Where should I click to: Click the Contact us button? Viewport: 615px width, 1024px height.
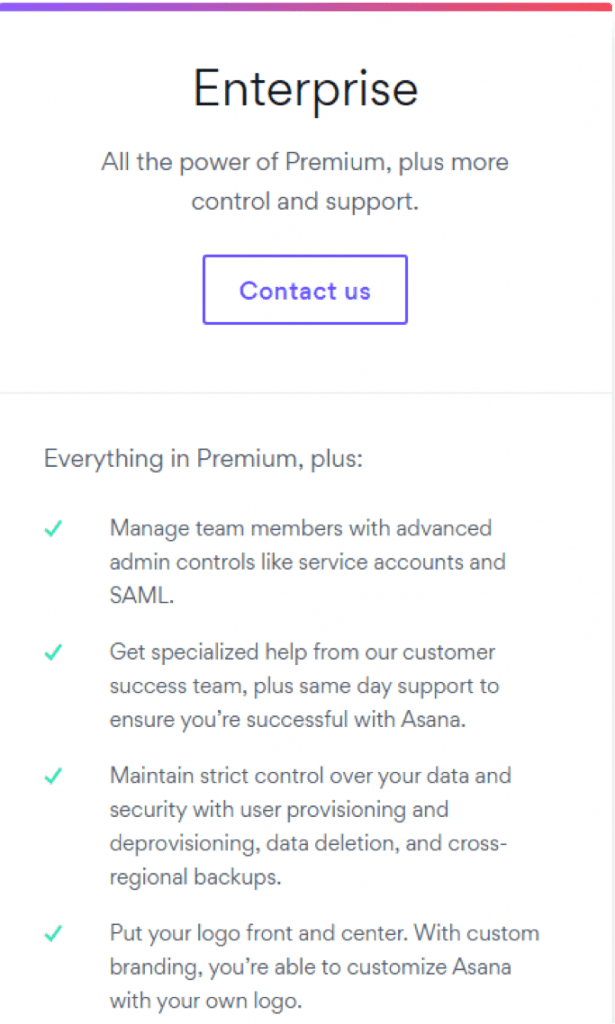tap(305, 290)
